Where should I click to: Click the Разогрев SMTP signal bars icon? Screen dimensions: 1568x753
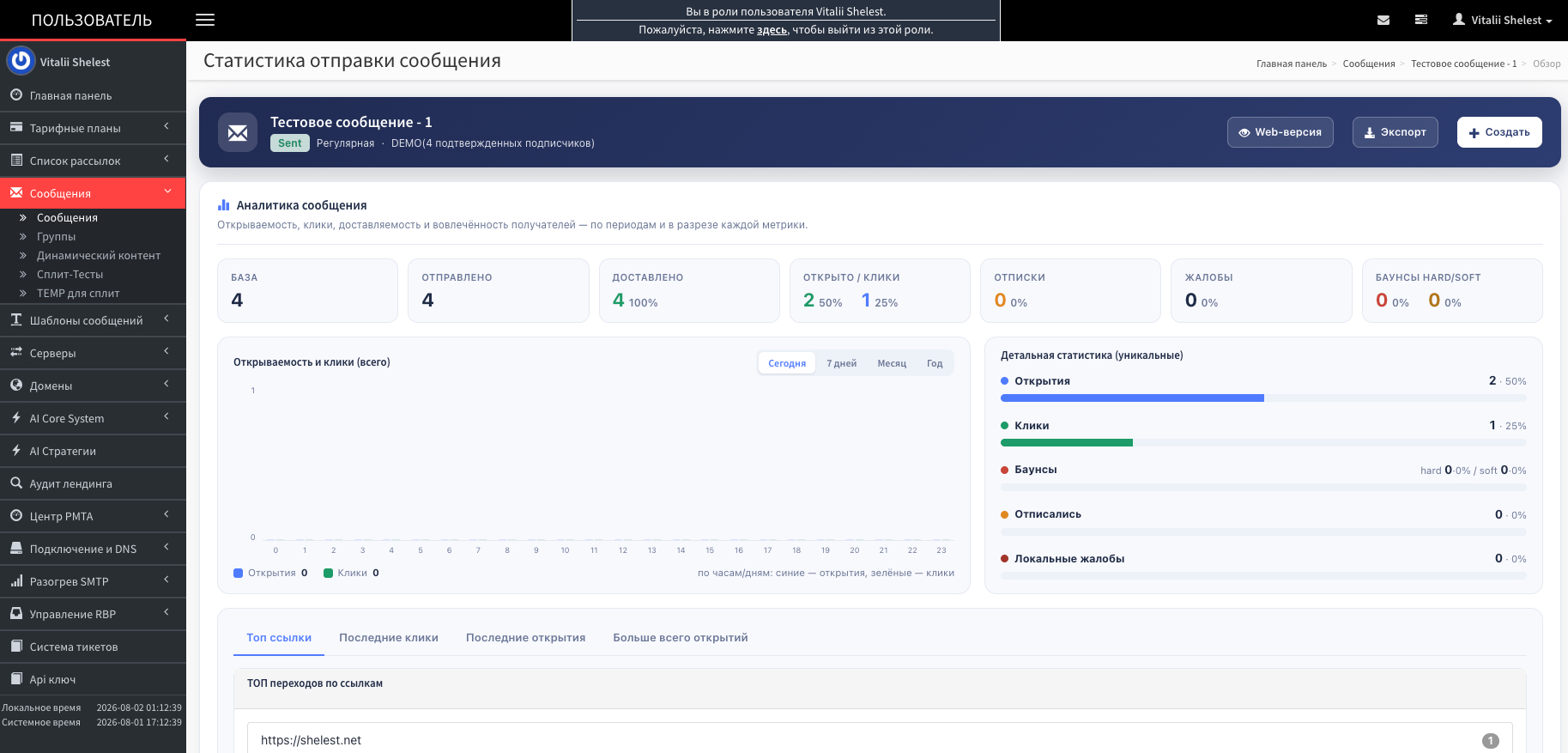(16, 580)
